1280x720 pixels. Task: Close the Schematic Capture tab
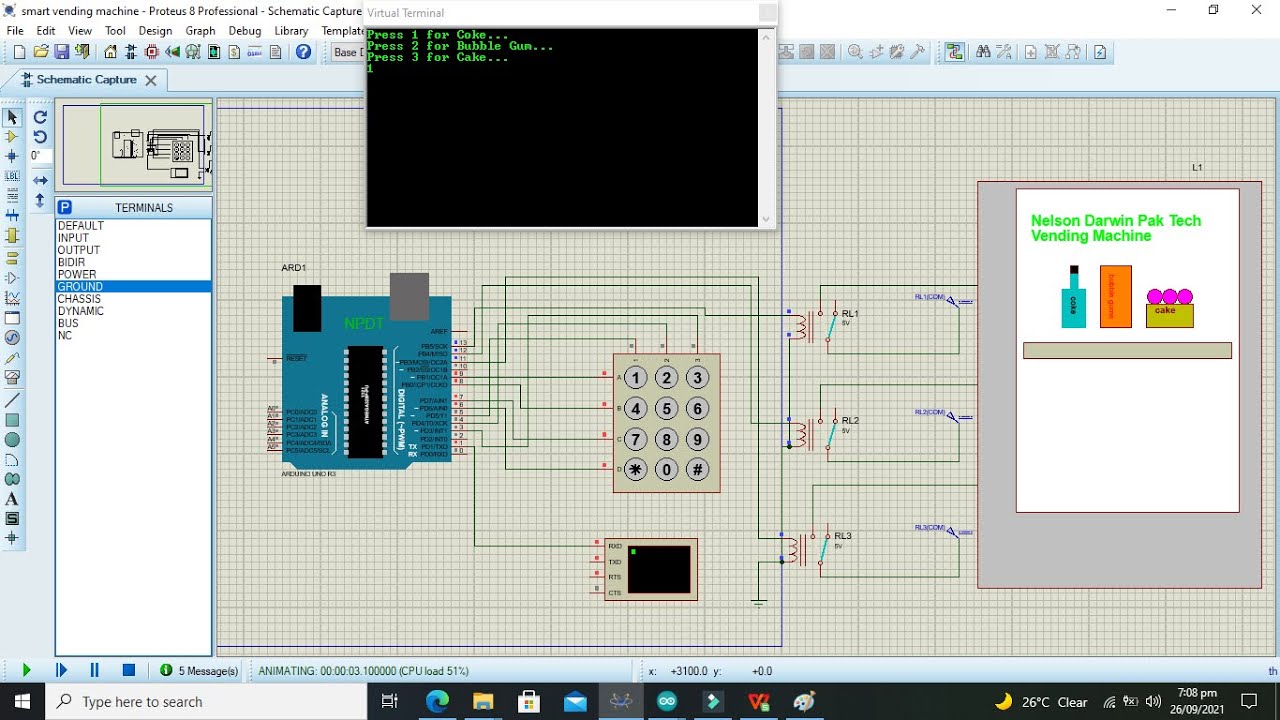151,80
